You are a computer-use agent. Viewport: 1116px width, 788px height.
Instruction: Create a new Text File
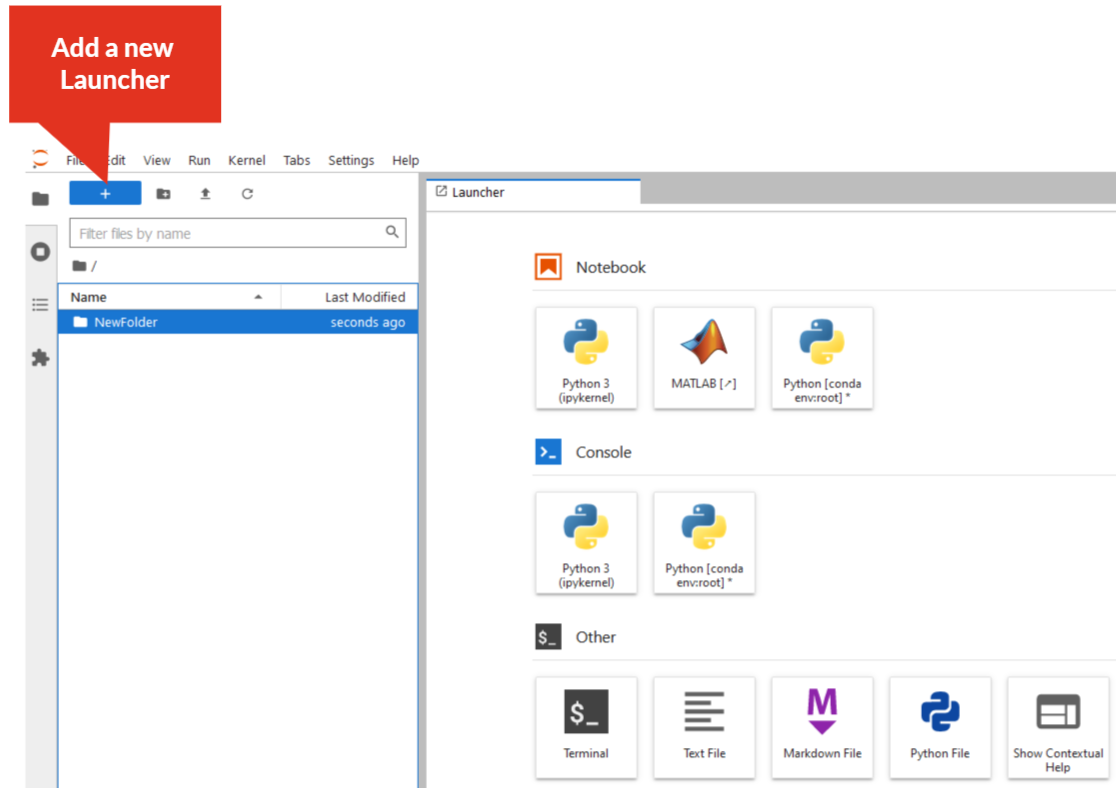704,727
